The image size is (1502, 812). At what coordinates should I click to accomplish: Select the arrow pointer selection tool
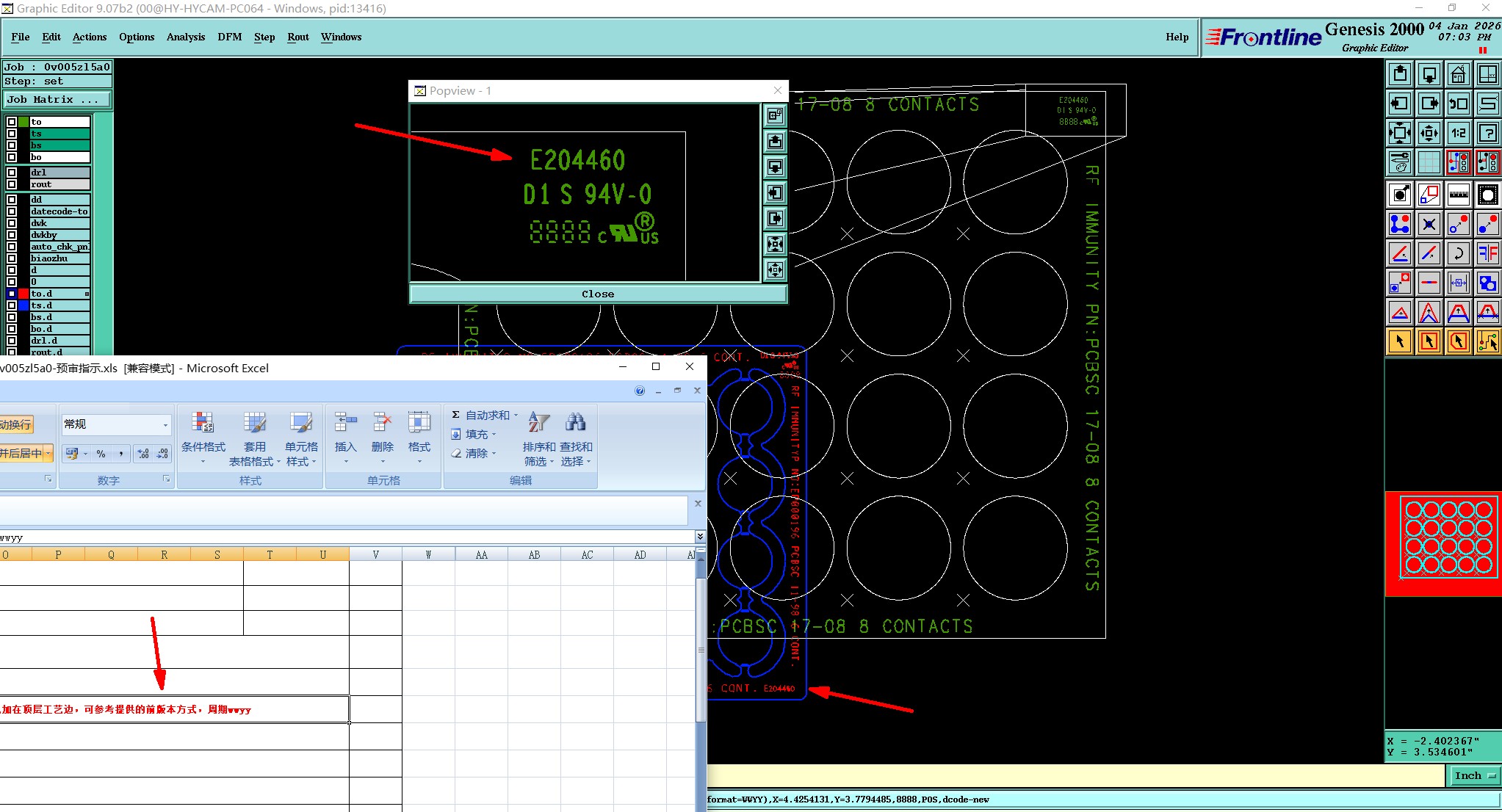tap(1400, 341)
